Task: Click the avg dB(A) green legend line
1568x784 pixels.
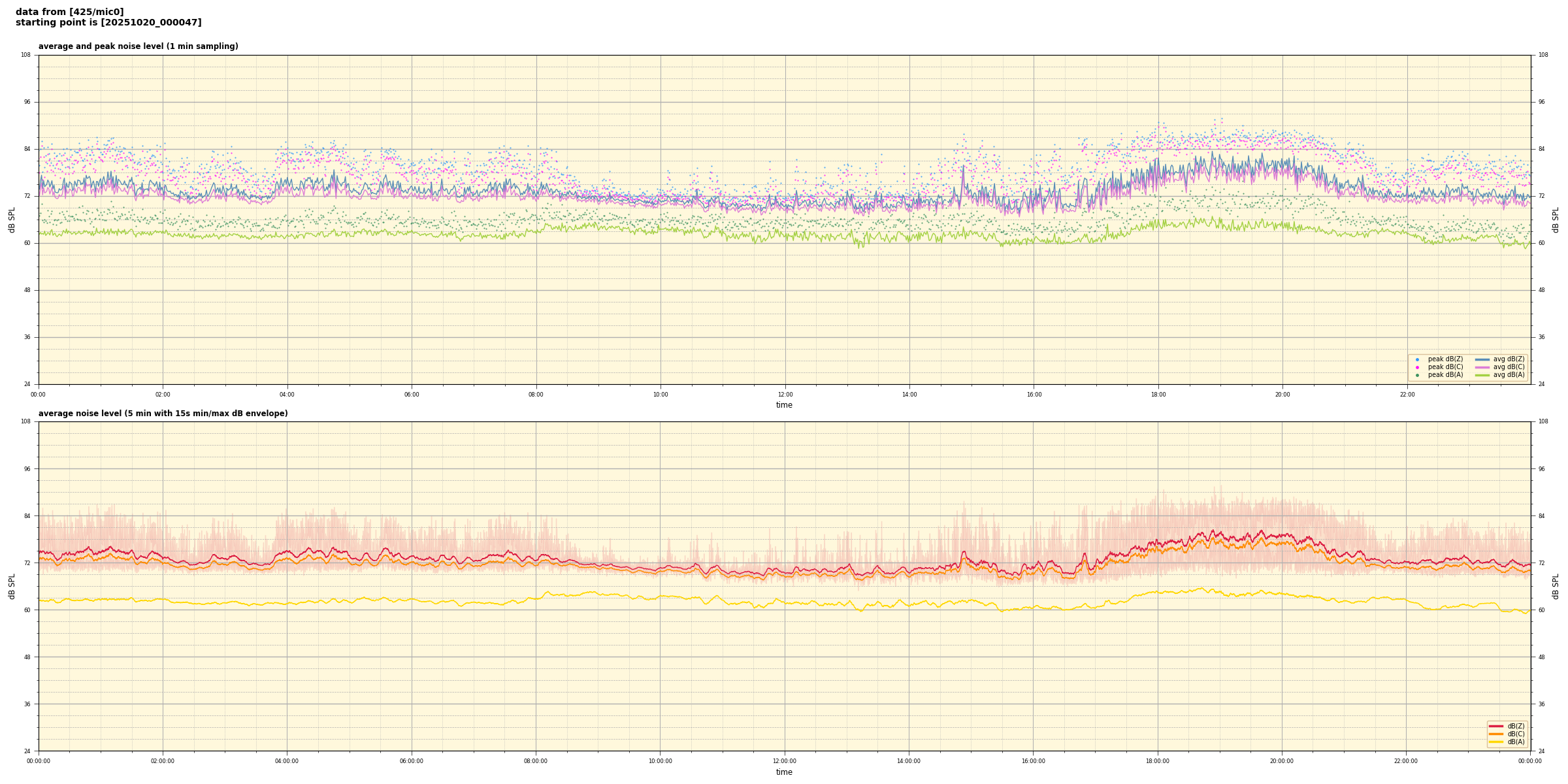Action: 1482,375
